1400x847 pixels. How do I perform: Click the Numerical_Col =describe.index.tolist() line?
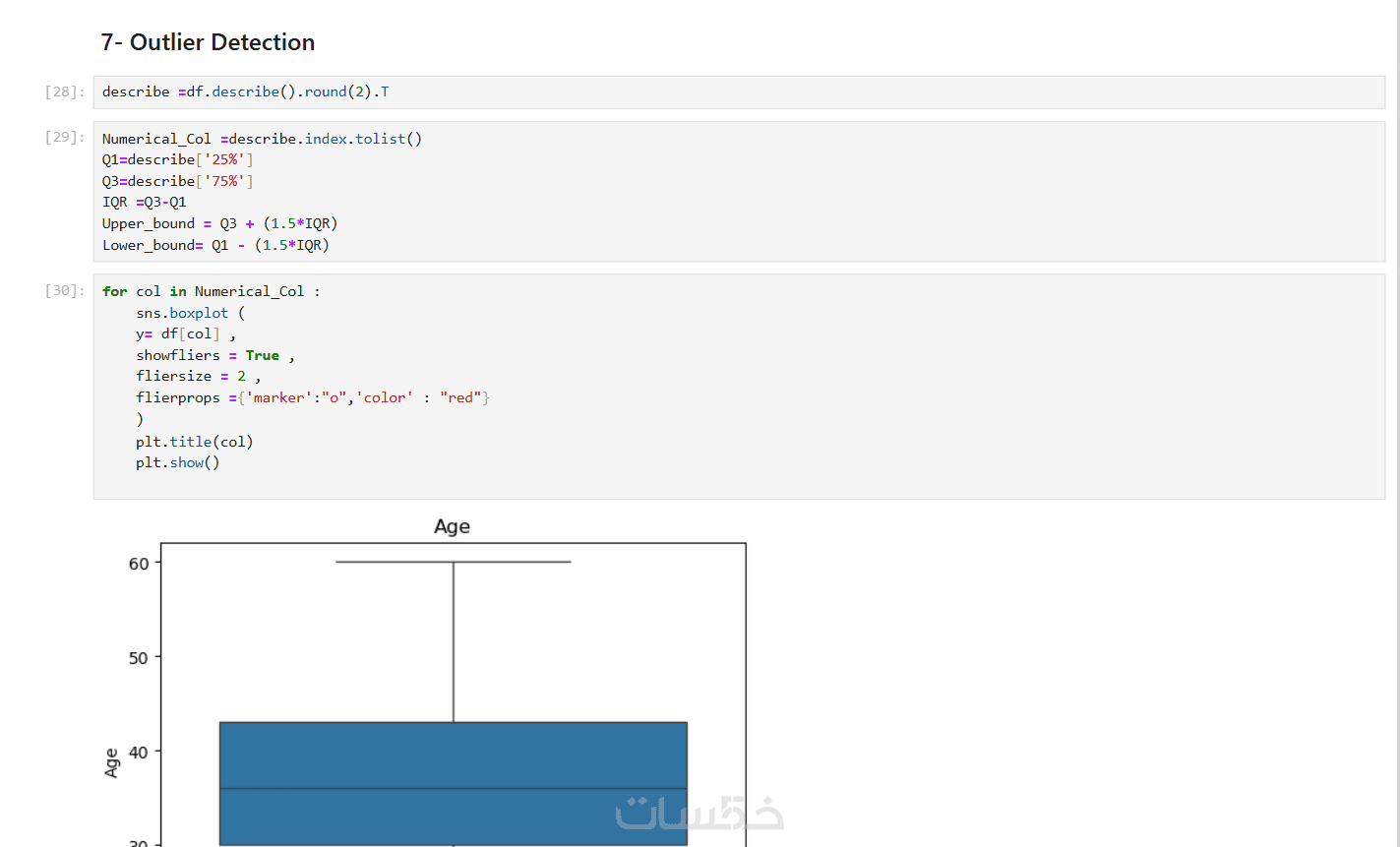(x=262, y=139)
